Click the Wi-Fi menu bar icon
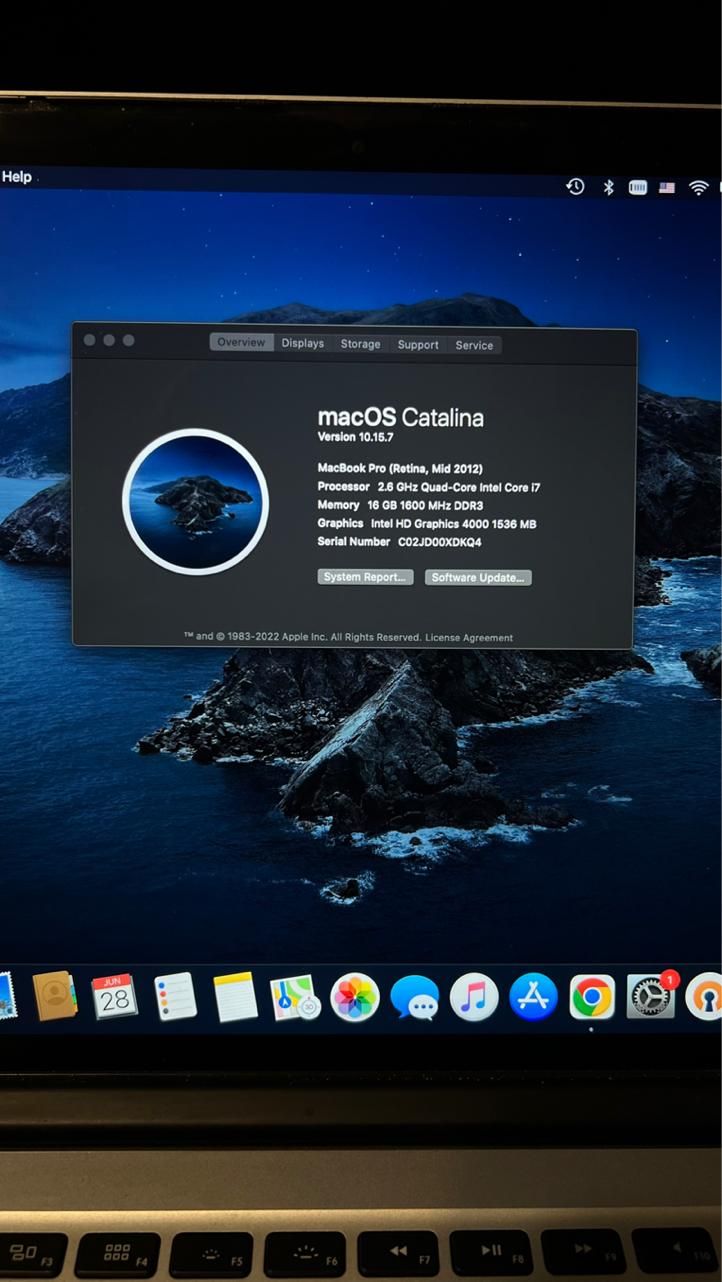 [x=699, y=188]
